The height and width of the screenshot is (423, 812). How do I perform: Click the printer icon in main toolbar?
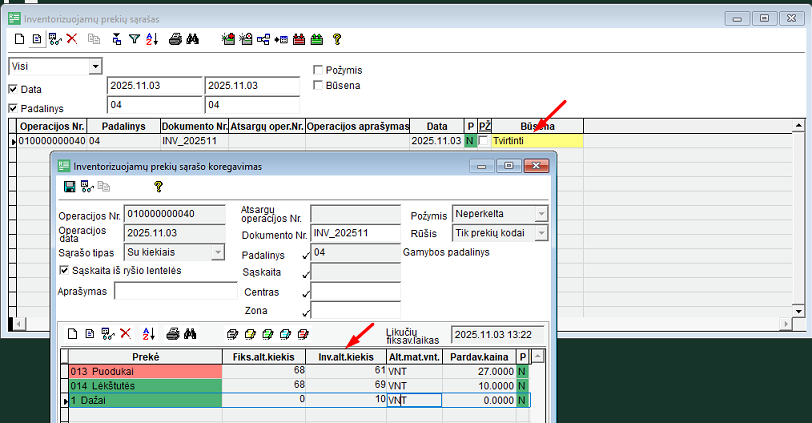point(176,39)
